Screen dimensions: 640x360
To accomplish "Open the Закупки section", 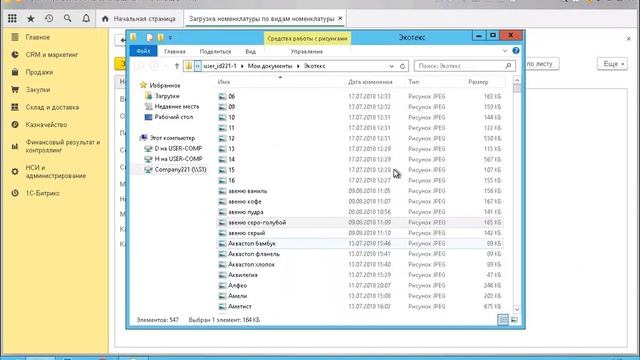I will point(38,90).
